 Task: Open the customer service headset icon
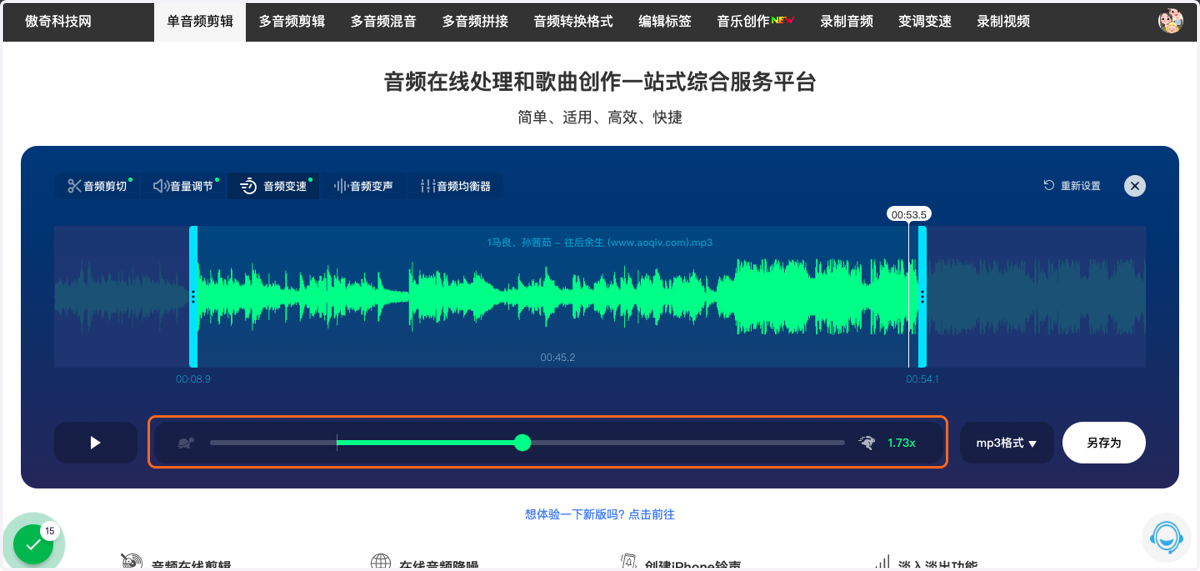[1165, 536]
